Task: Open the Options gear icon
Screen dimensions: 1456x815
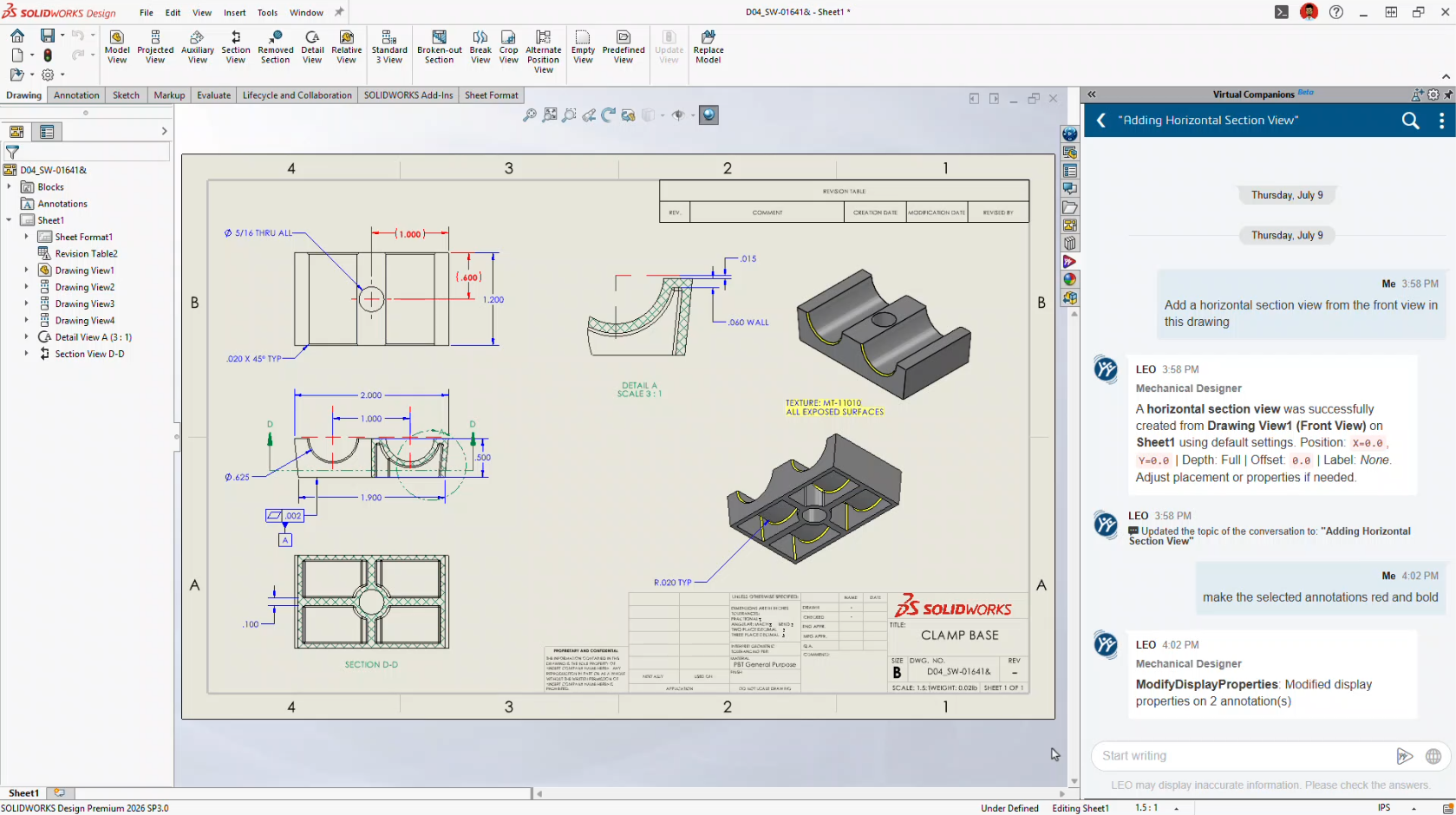Action: [x=48, y=75]
